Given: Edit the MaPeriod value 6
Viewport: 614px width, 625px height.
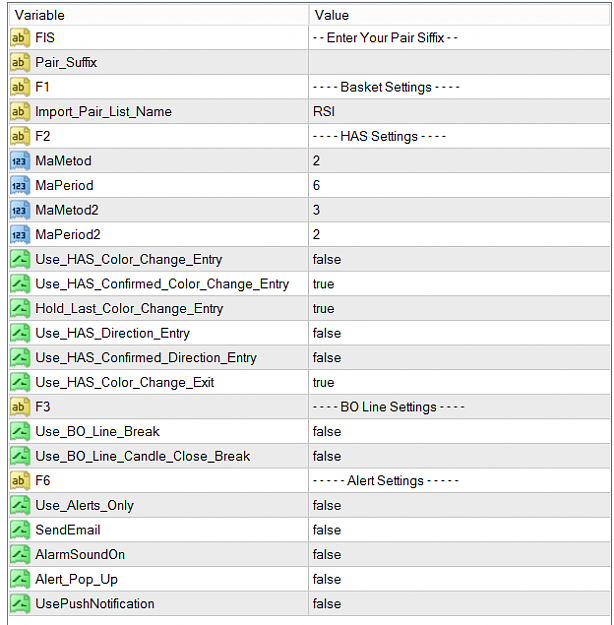Looking at the screenshot, I should click(x=459, y=185).
